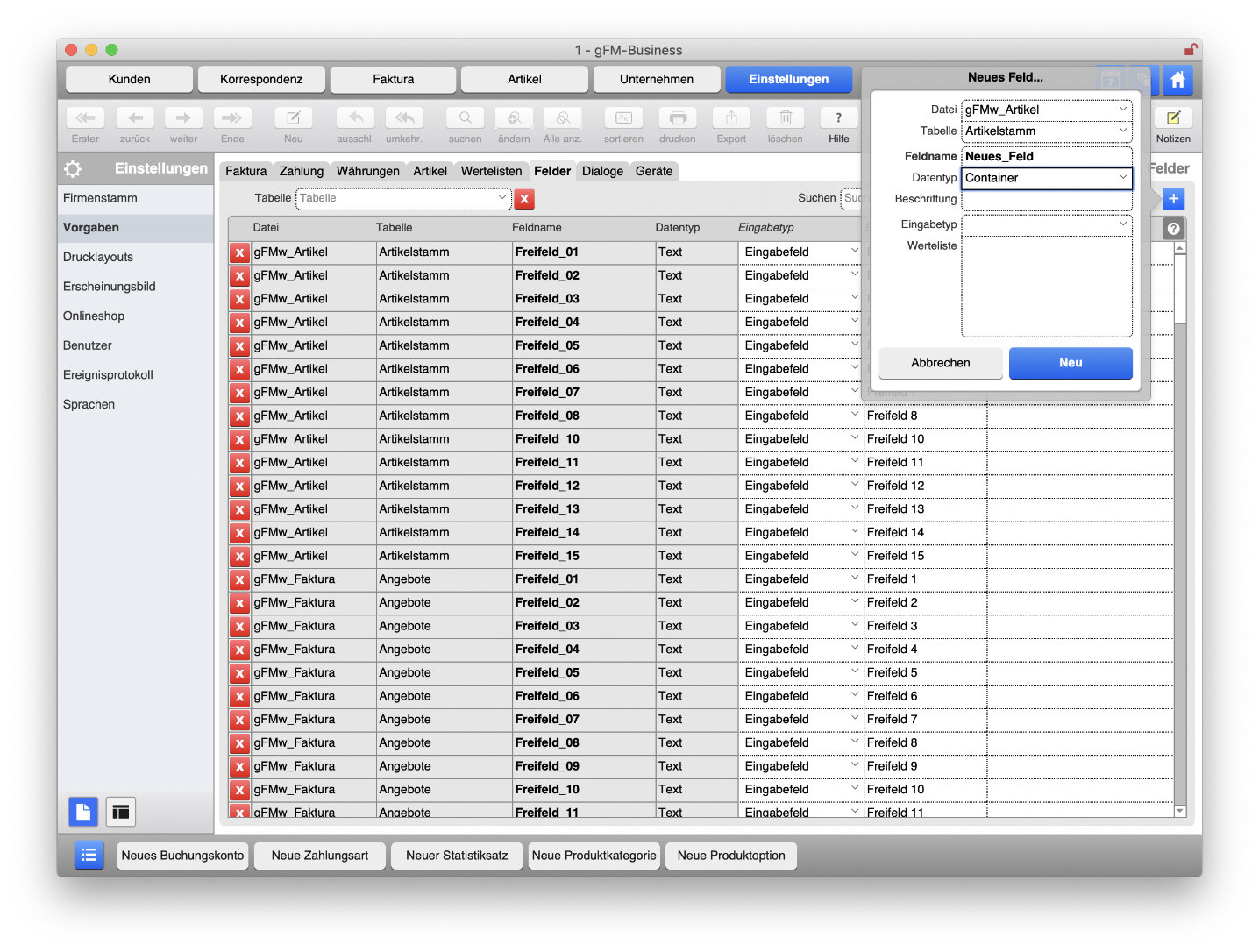This screenshot has width=1259, height=952.
Task: Switch to table view icon in sidebar
Action: coord(121,812)
